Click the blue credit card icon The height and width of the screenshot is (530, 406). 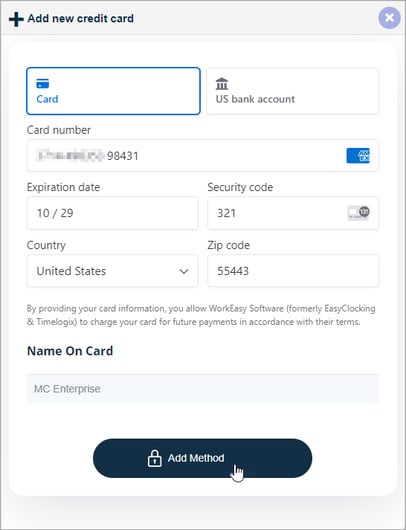pos(43,83)
